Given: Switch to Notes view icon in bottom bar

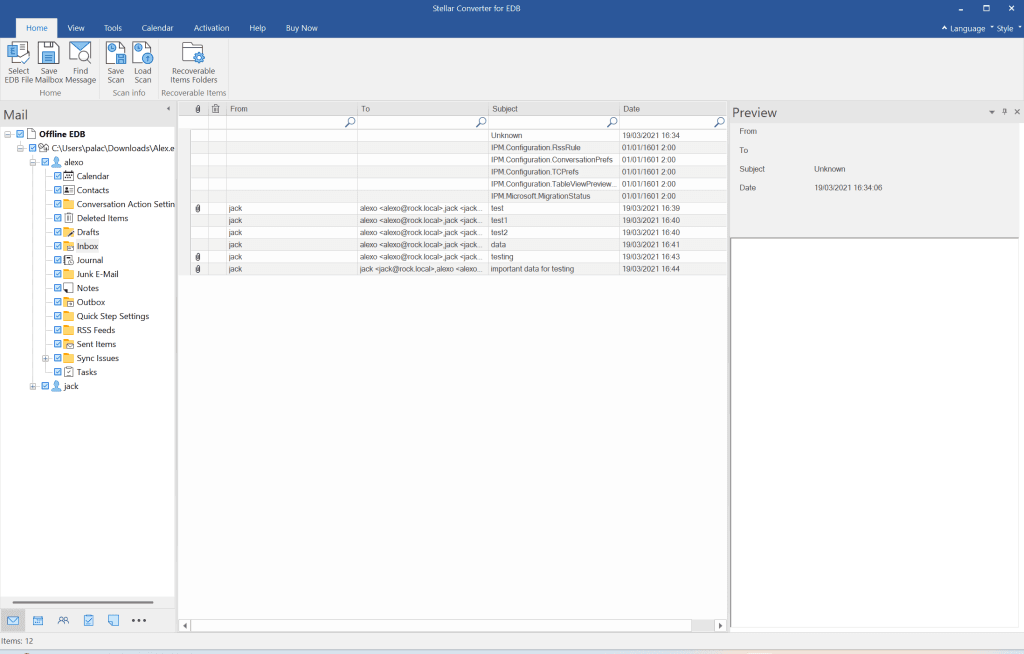Looking at the screenshot, I should click(x=113, y=620).
